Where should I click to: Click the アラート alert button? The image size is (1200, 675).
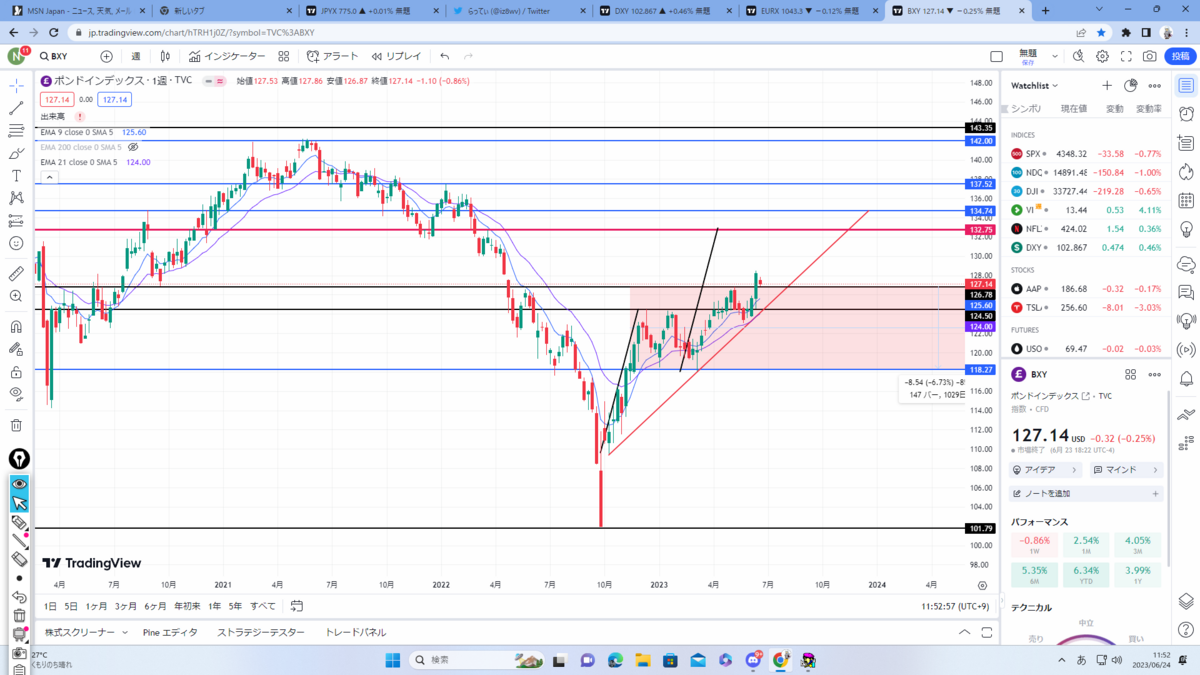point(333,56)
